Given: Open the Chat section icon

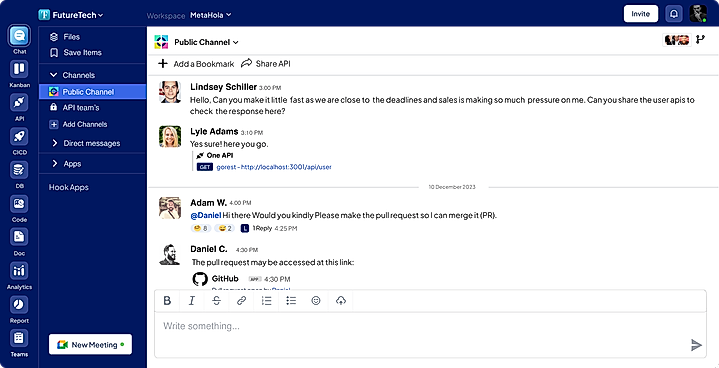Looking at the screenshot, I should coord(19,35).
